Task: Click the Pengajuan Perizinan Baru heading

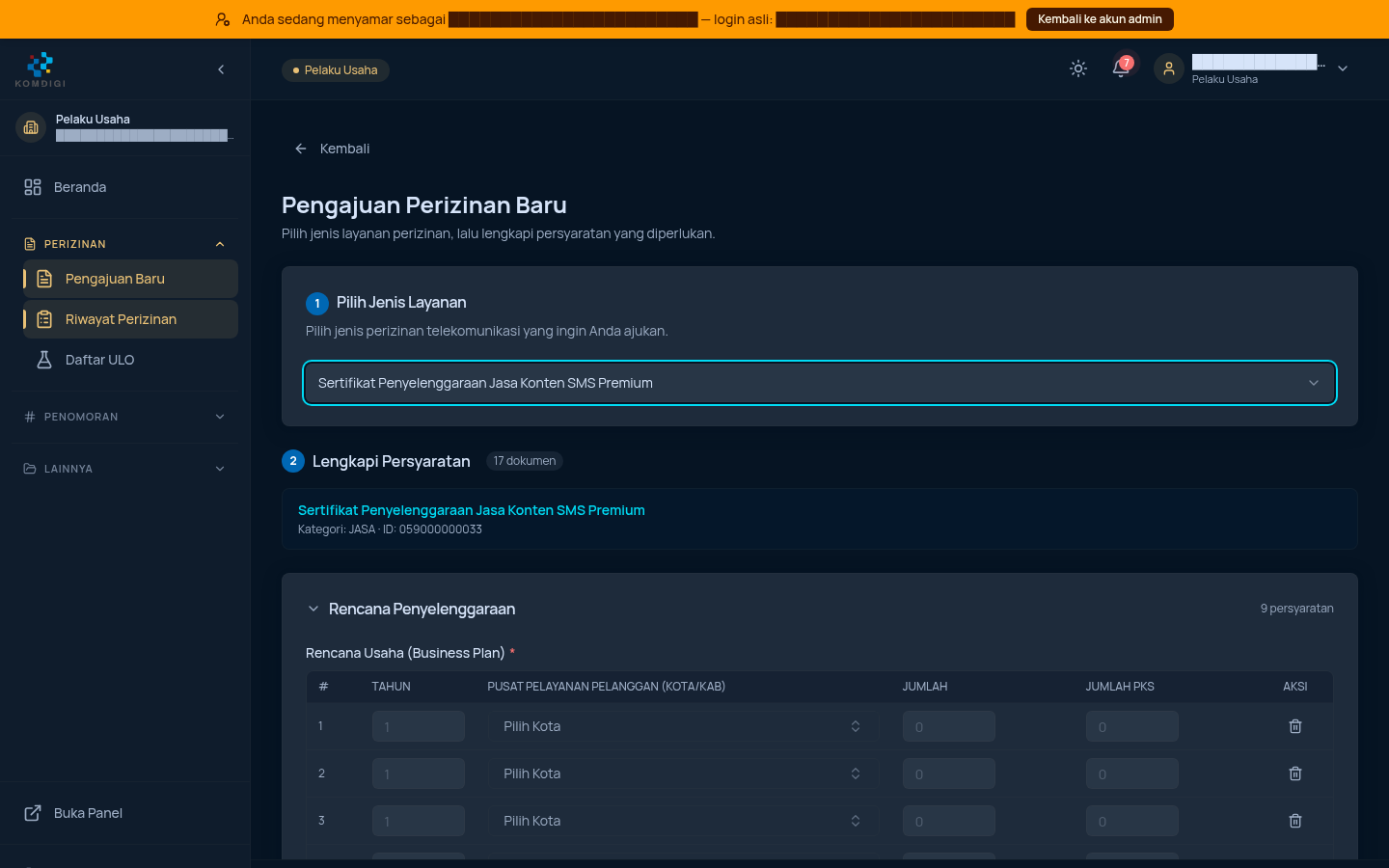Action: [x=424, y=205]
